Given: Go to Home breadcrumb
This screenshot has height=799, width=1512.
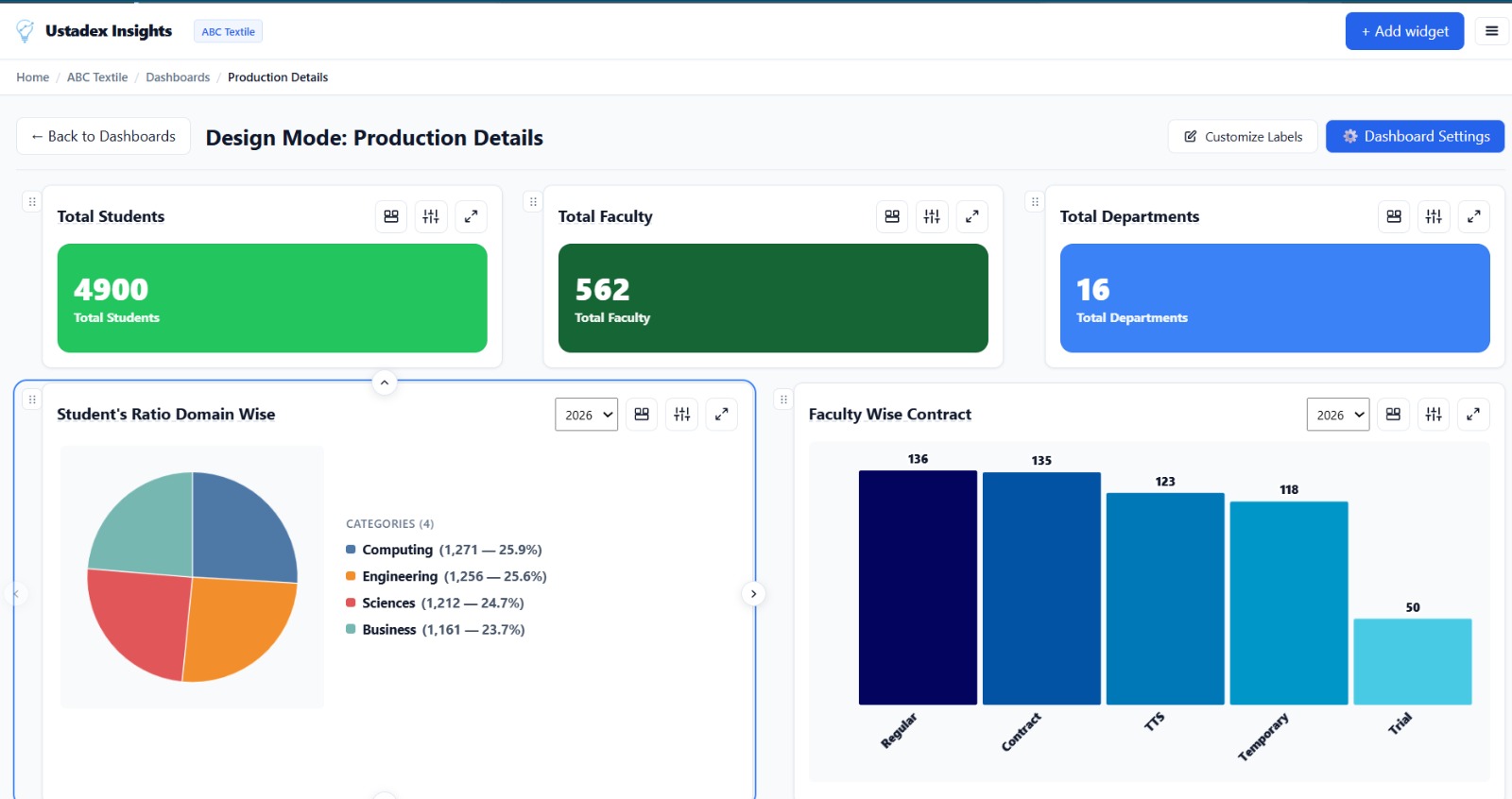Looking at the screenshot, I should 33,77.
